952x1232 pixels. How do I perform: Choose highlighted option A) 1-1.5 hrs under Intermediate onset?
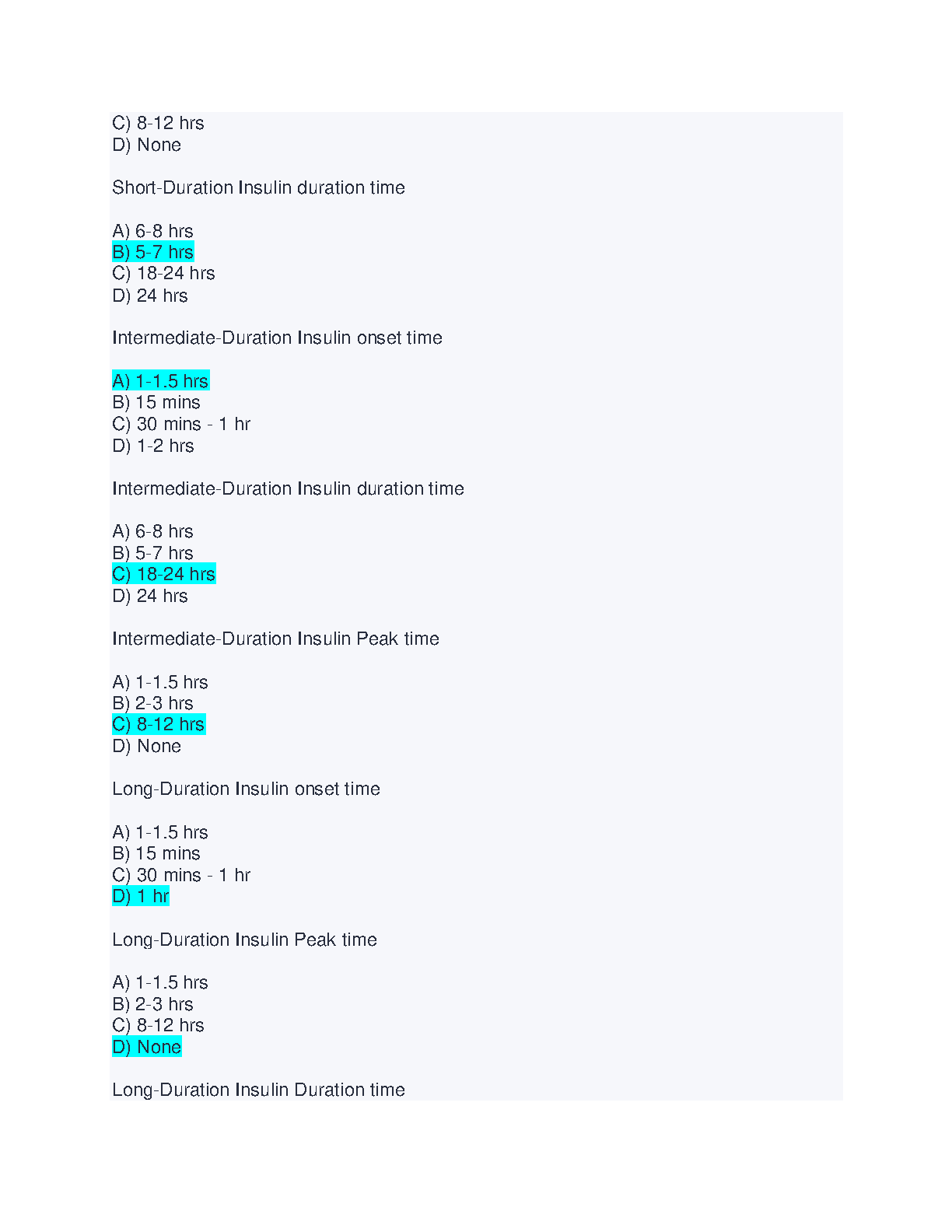point(161,381)
